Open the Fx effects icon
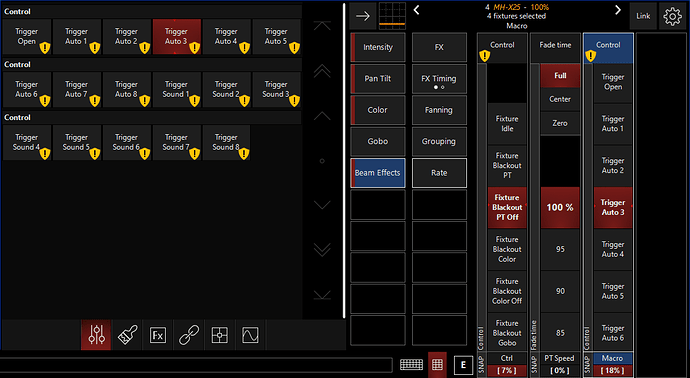This screenshot has height=378, width=690. point(158,335)
